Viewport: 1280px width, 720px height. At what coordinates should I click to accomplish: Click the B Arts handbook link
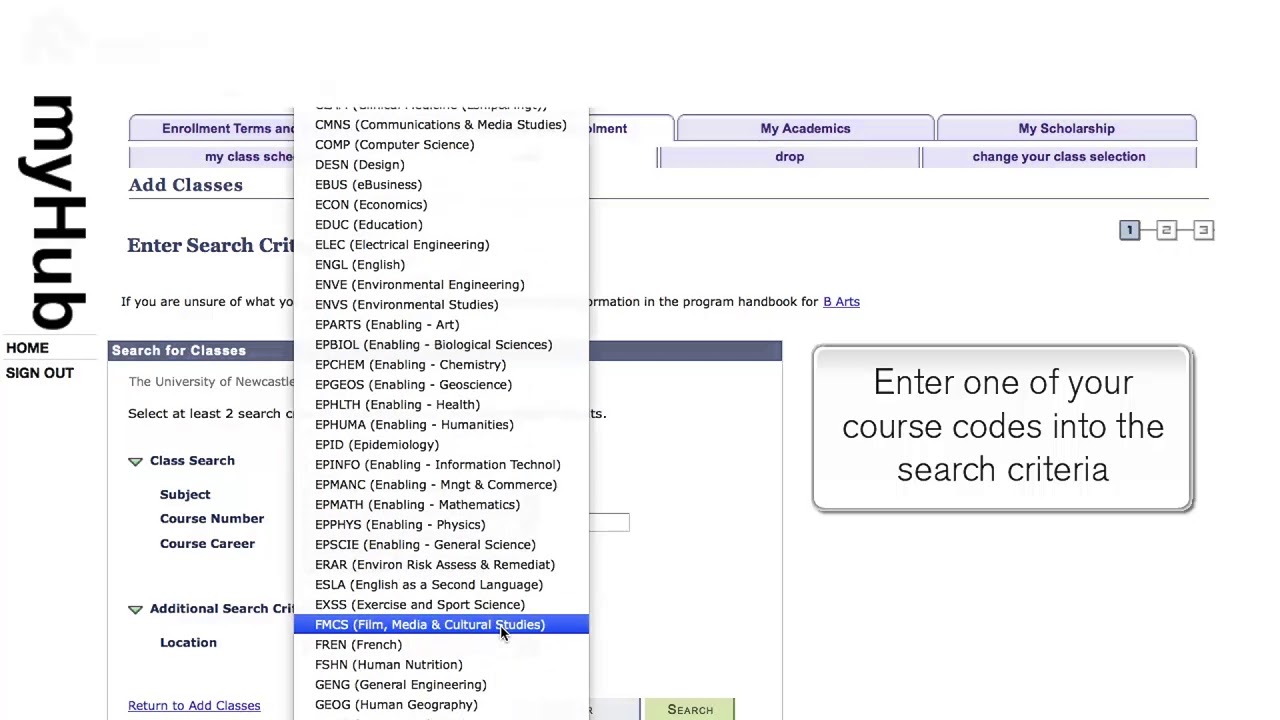[841, 302]
